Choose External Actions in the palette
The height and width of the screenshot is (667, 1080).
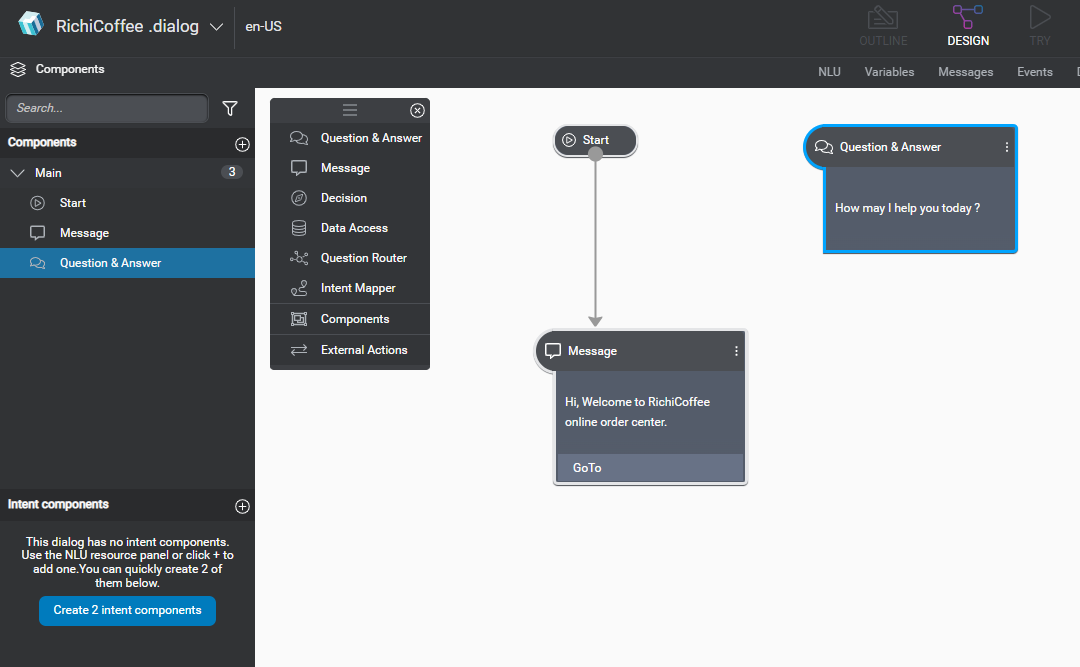click(363, 350)
